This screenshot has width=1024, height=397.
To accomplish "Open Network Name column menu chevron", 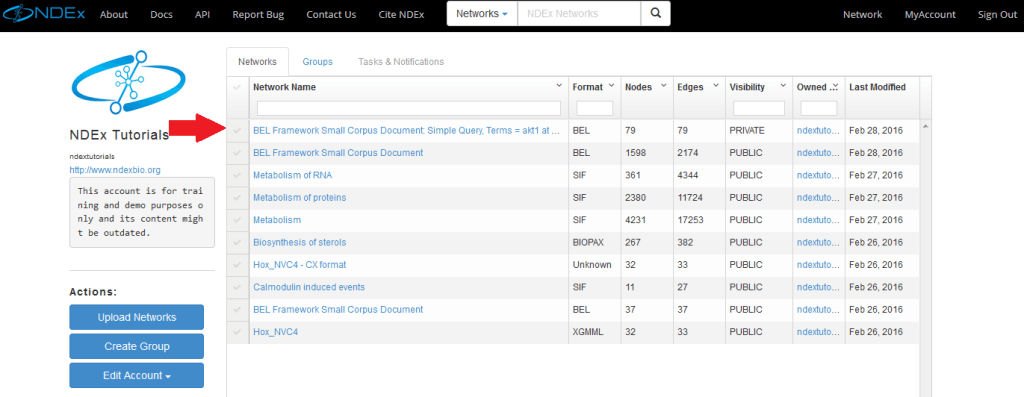I will pos(559,86).
